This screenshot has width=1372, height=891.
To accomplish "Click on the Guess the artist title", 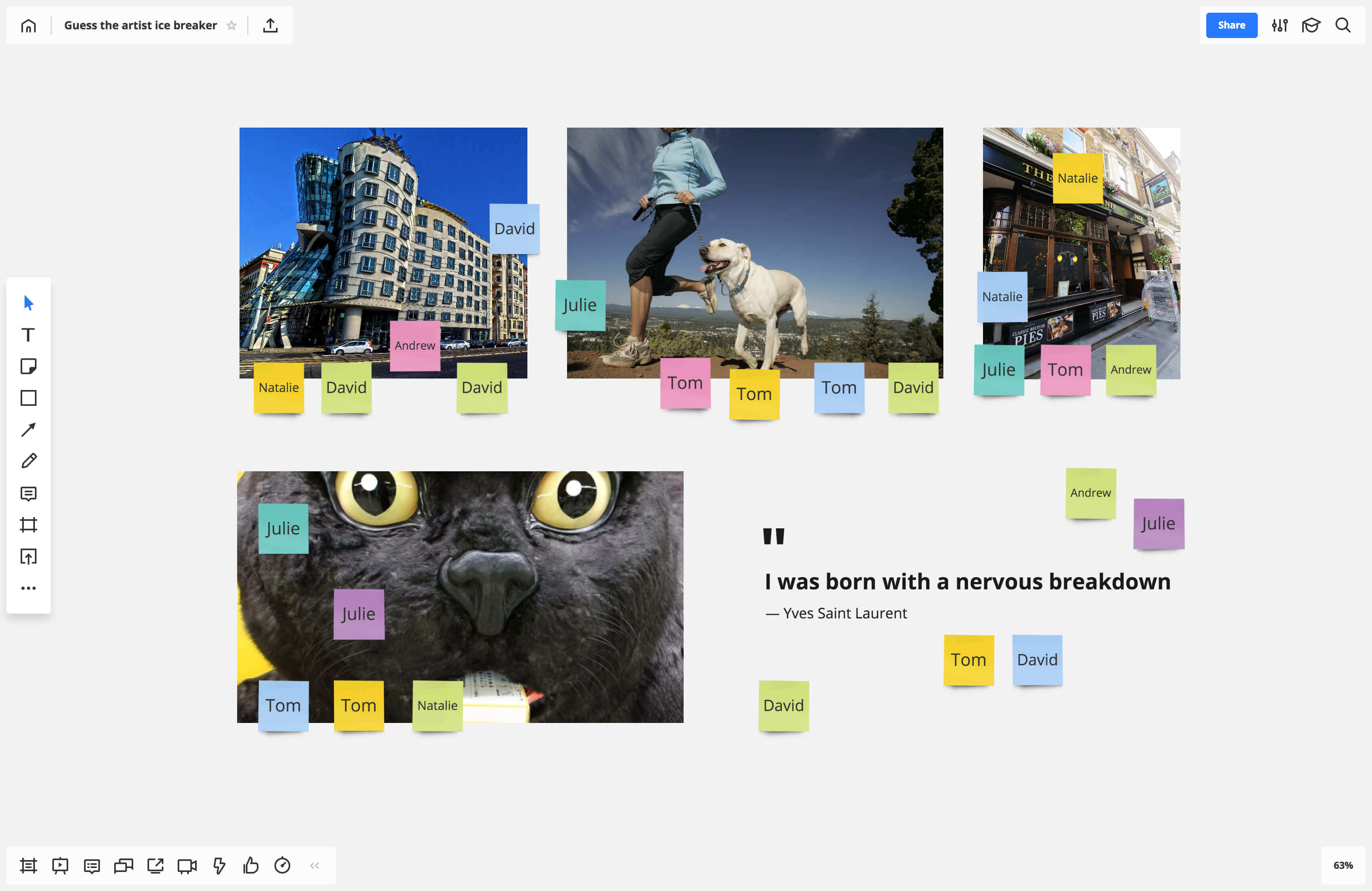I will coord(139,25).
